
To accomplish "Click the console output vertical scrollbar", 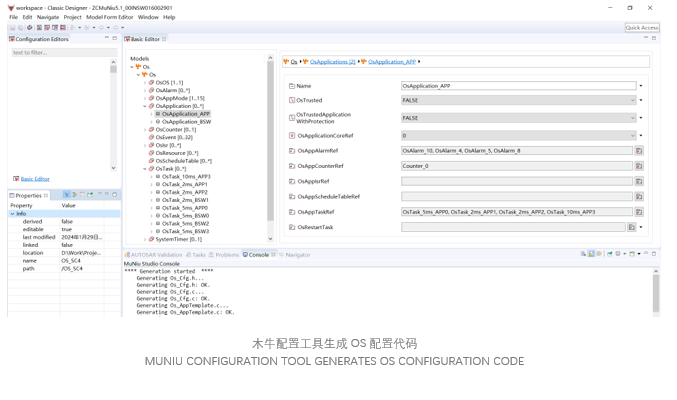I will pos(656,293).
